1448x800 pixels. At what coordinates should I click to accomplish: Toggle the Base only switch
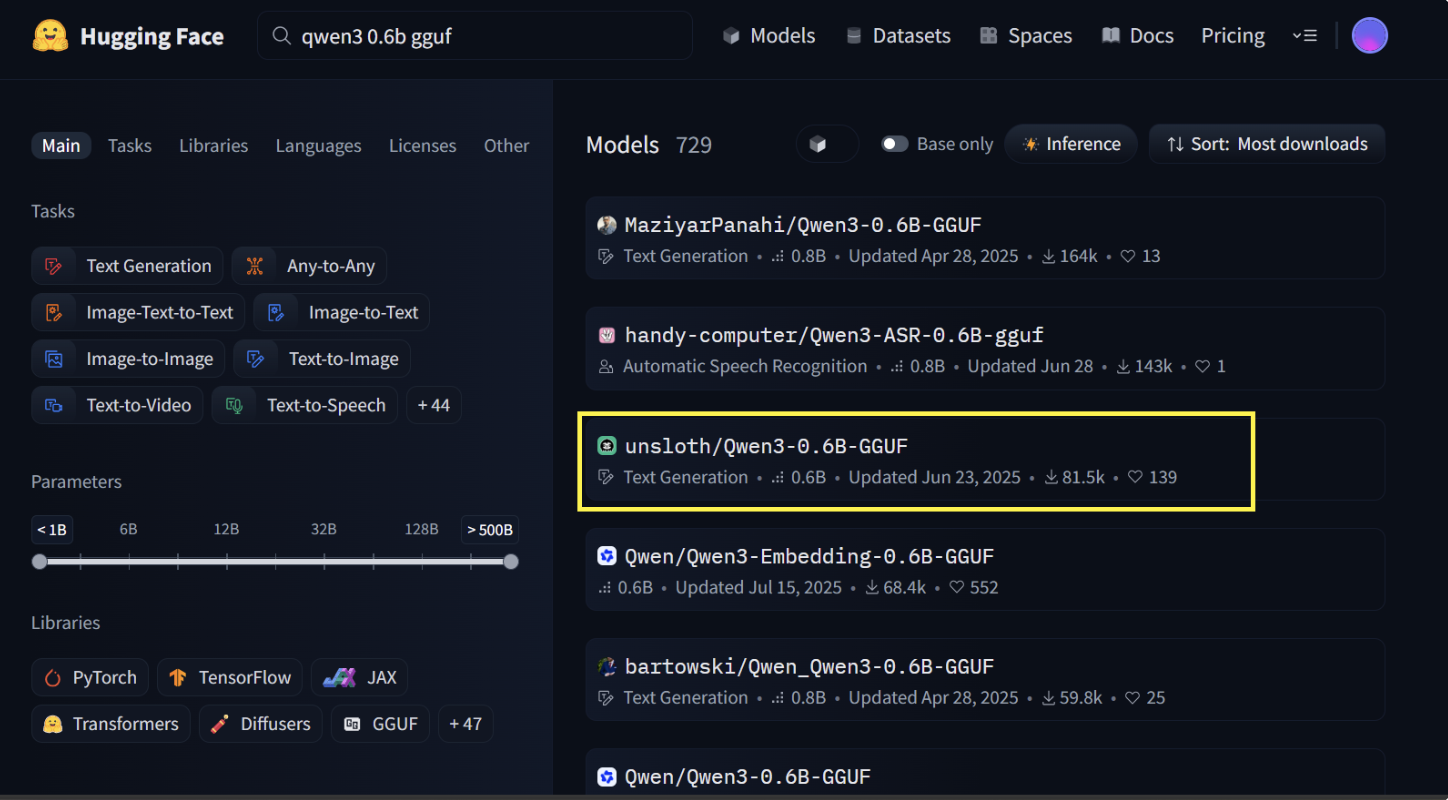tap(895, 144)
